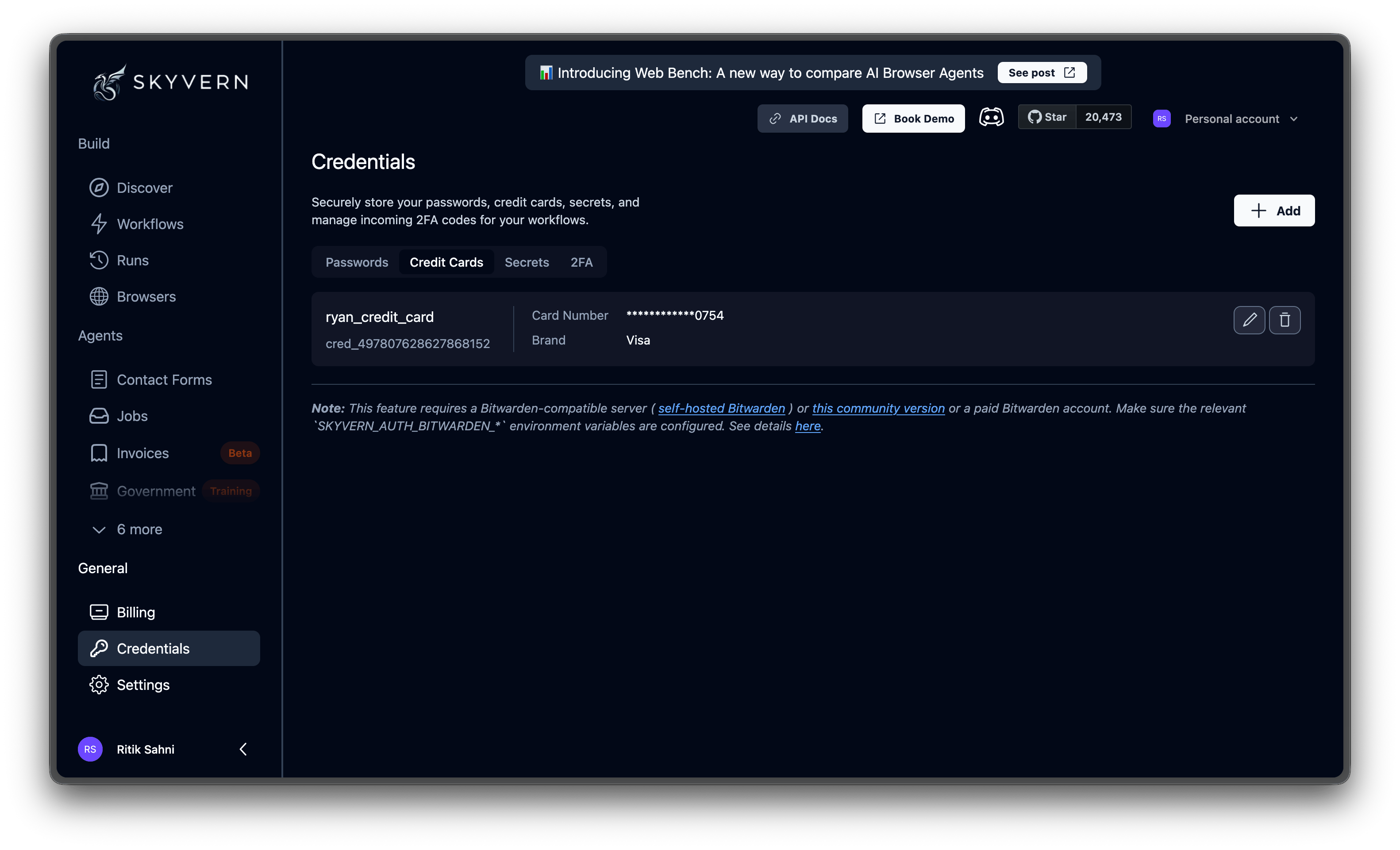Switch to the Secrets tab
The height and width of the screenshot is (850, 1400).
pyautogui.click(x=527, y=262)
